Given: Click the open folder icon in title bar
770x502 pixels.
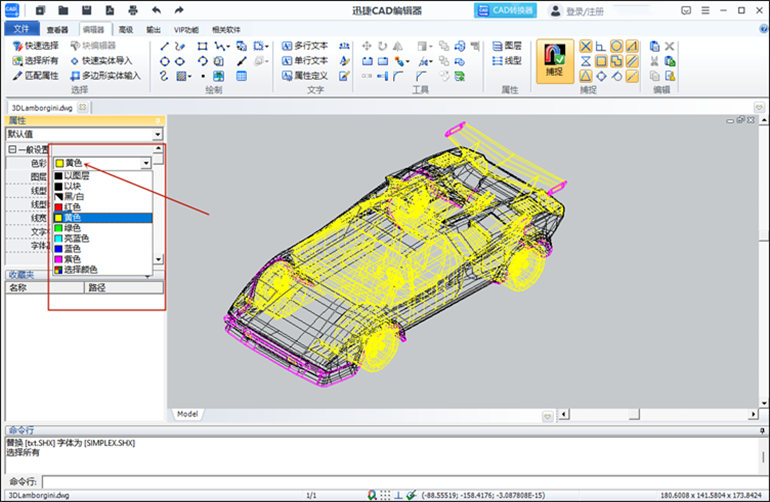Looking at the screenshot, I should pyautogui.click(x=63, y=10).
